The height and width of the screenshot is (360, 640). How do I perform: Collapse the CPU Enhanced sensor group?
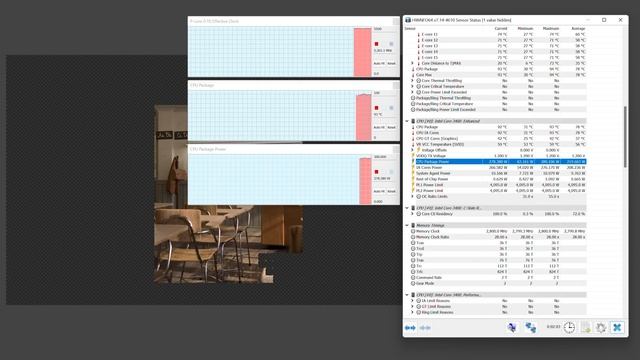tap(407, 121)
